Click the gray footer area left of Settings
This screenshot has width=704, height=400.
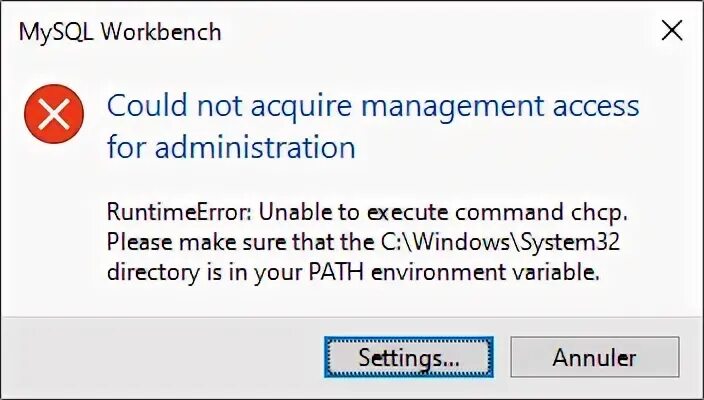click(x=160, y=357)
